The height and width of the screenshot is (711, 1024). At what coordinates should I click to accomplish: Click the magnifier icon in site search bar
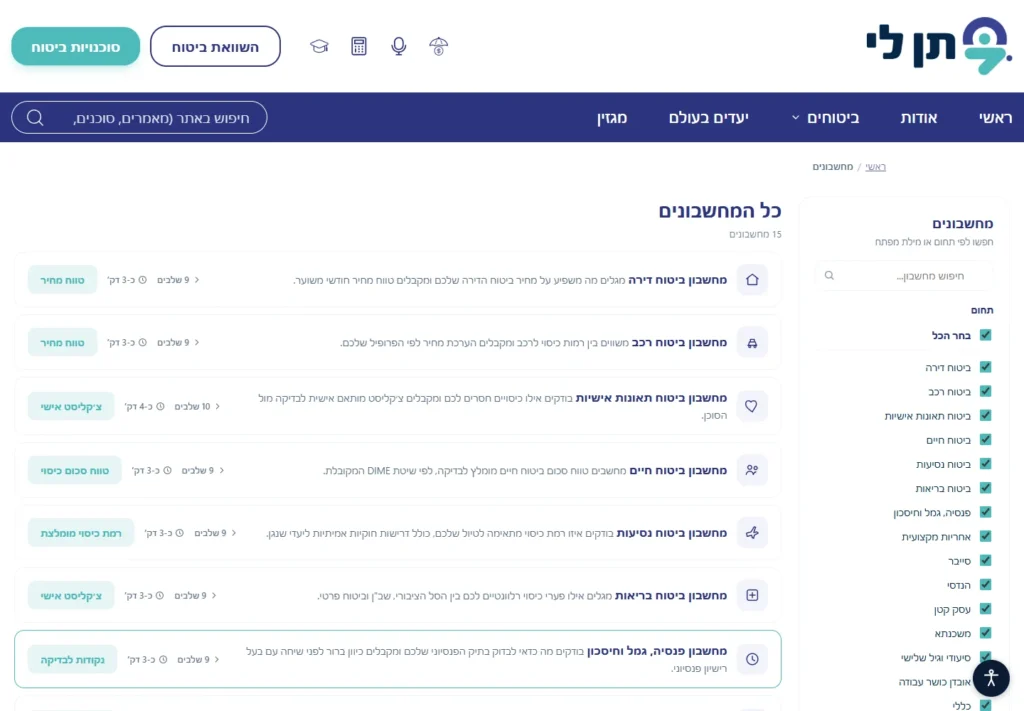(x=35, y=118)
